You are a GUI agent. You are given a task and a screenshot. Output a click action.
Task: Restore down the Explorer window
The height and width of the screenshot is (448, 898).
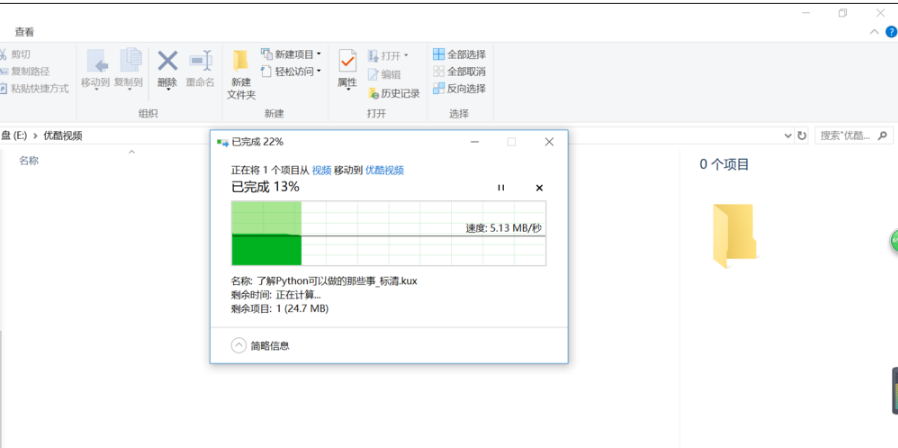pos(842,13)
